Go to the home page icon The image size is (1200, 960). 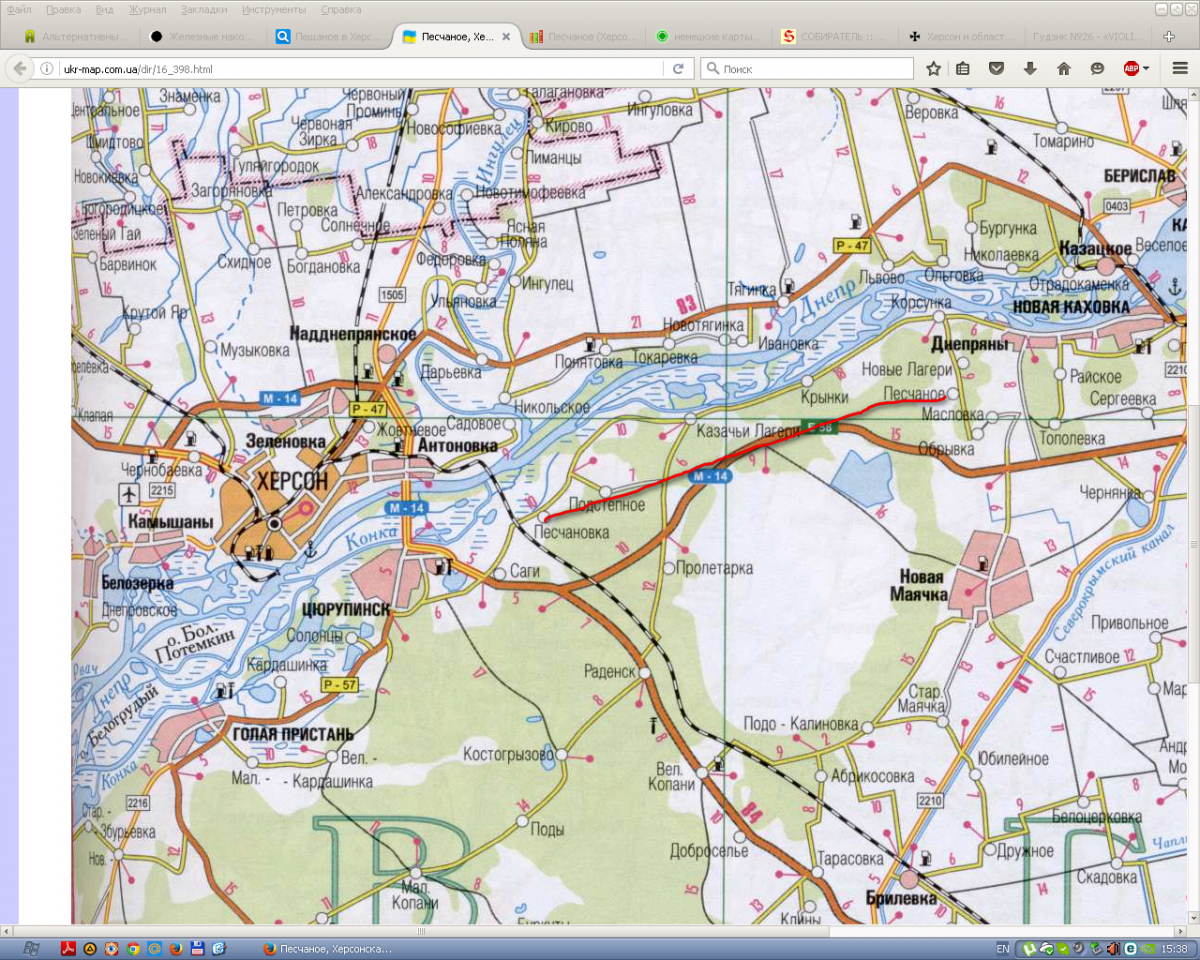pyautogui.click(x=1063, y=69)
